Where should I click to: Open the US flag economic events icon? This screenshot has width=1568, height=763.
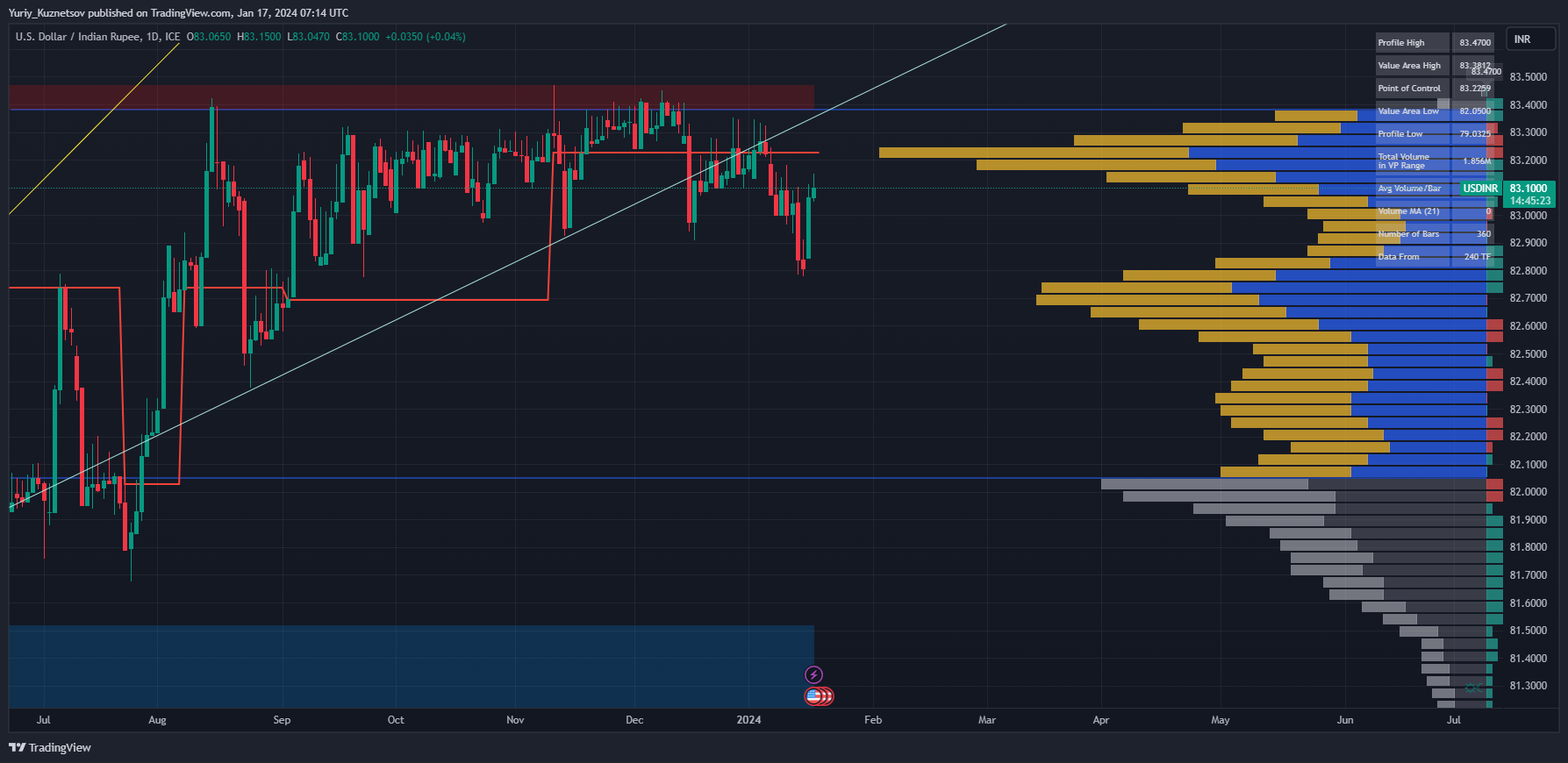(814, 696)
